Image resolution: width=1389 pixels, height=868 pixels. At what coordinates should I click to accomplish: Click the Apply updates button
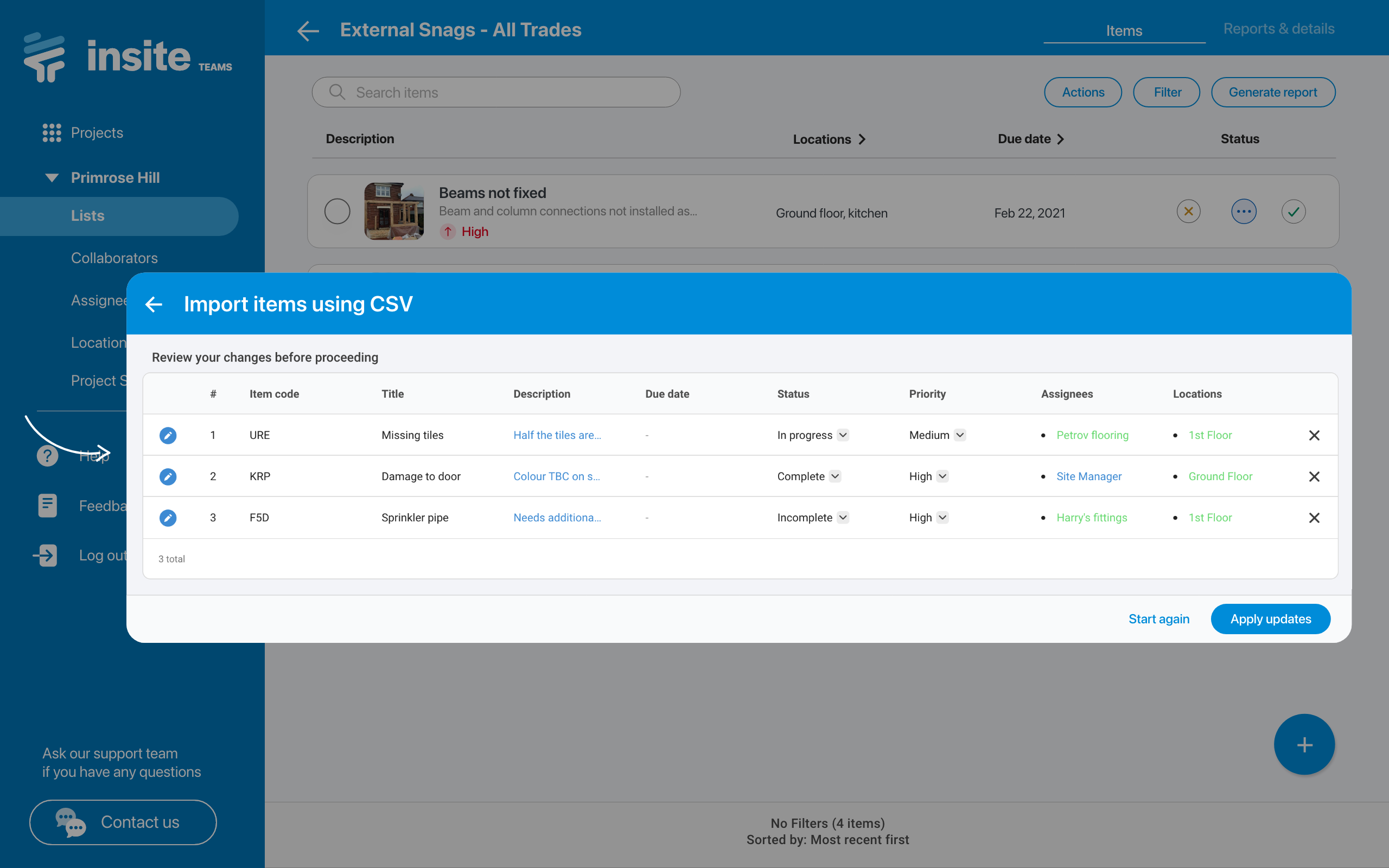point(1270,619)
